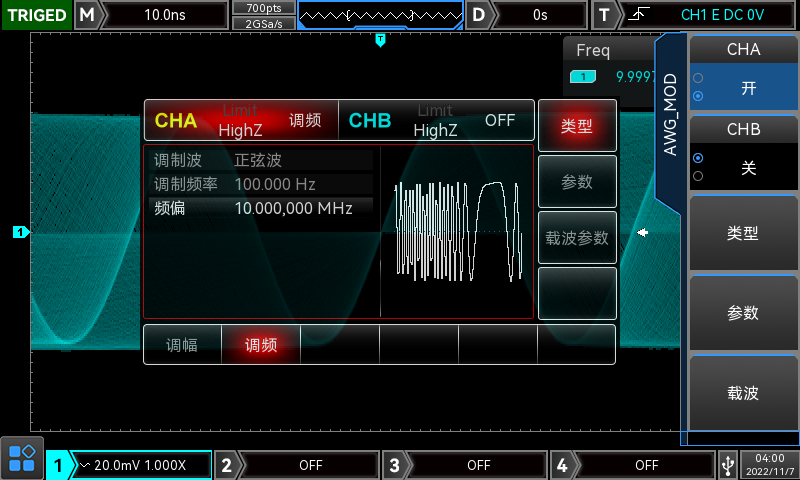Image resolution: width=800 pixels, height=480 pixels.
Task: Open the M timebase 10.0ns setting
Action: coord(165,15)
